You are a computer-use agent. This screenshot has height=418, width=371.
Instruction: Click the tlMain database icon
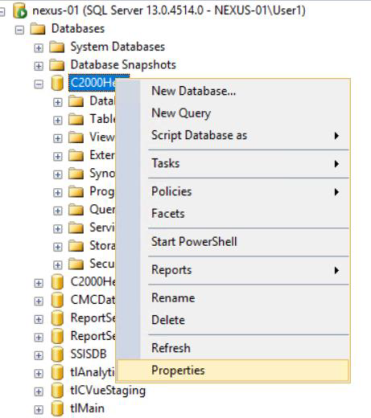[x=57, y=408]
